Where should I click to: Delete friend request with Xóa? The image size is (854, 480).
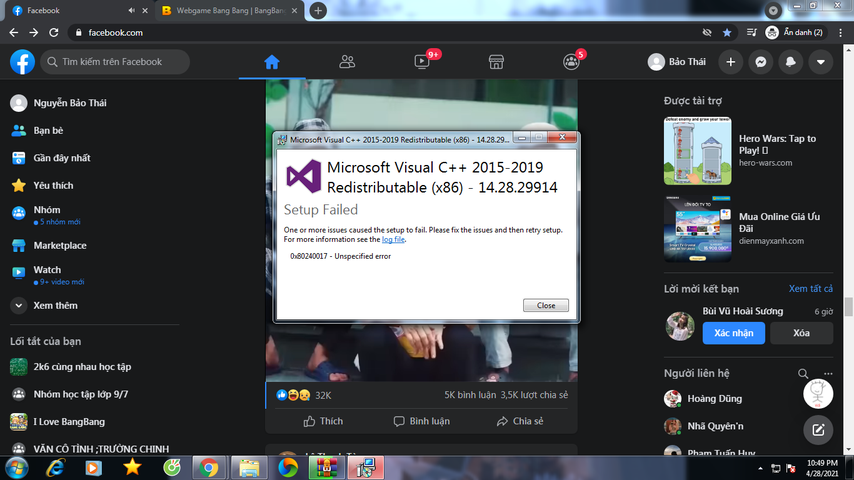click(x=801, y=333)
